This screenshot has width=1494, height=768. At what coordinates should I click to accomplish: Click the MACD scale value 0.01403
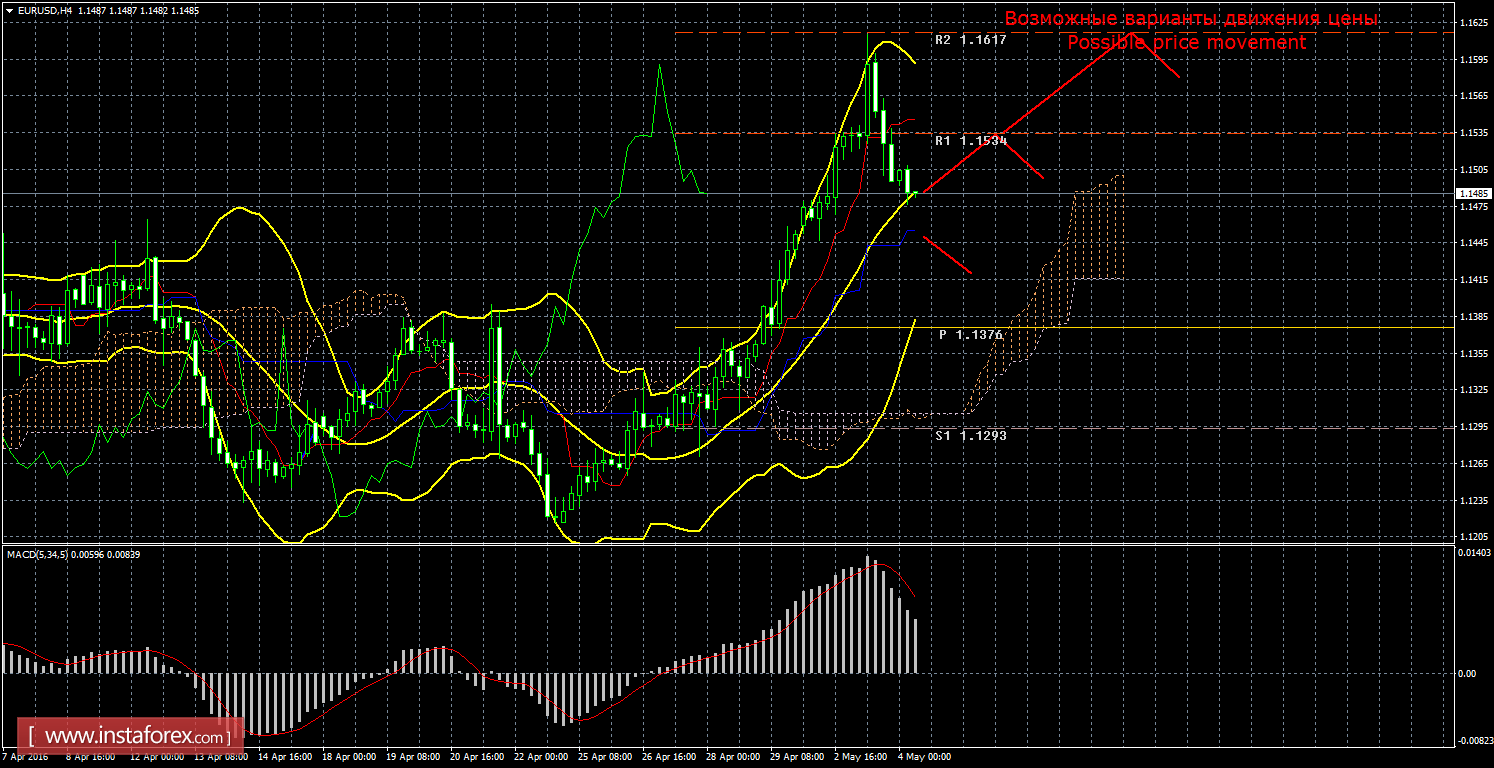1473,552
